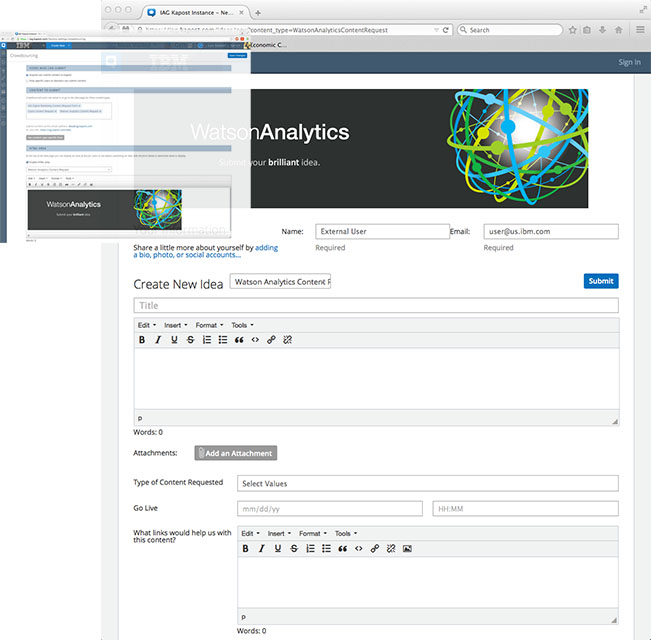Apply blockquote in the links editor
The image size is (651, 640).
[343, 549]
